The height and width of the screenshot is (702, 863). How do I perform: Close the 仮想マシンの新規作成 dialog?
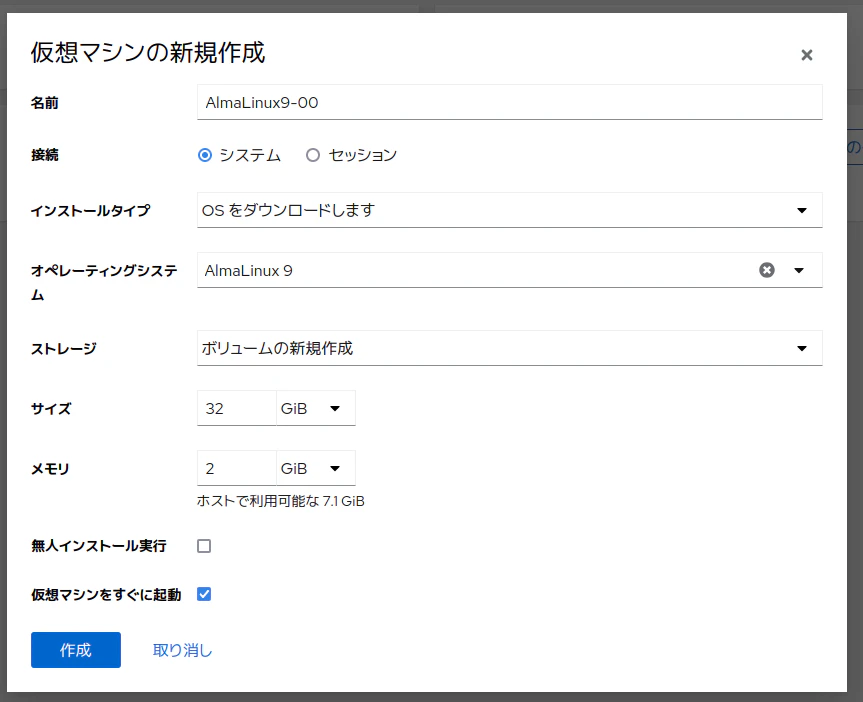[806, 55]
